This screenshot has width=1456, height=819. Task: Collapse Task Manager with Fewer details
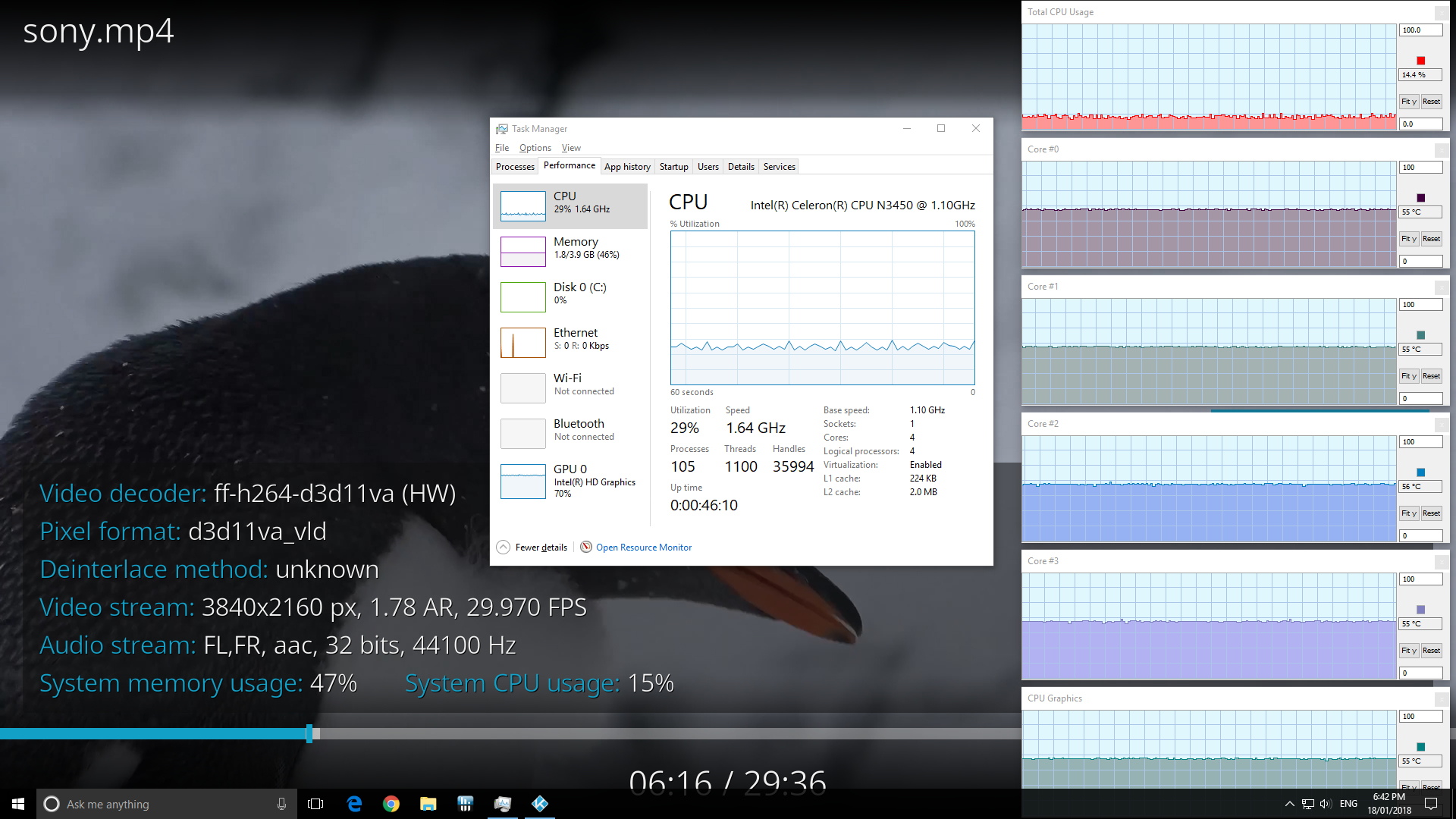coord(532,548)
